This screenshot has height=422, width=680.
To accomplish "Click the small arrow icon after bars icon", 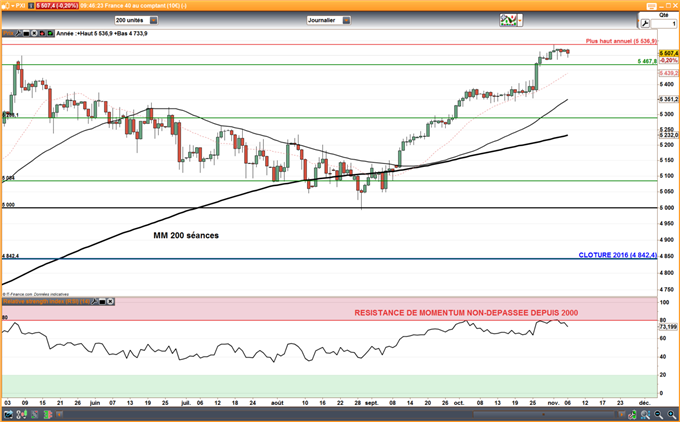I will 59,414.
